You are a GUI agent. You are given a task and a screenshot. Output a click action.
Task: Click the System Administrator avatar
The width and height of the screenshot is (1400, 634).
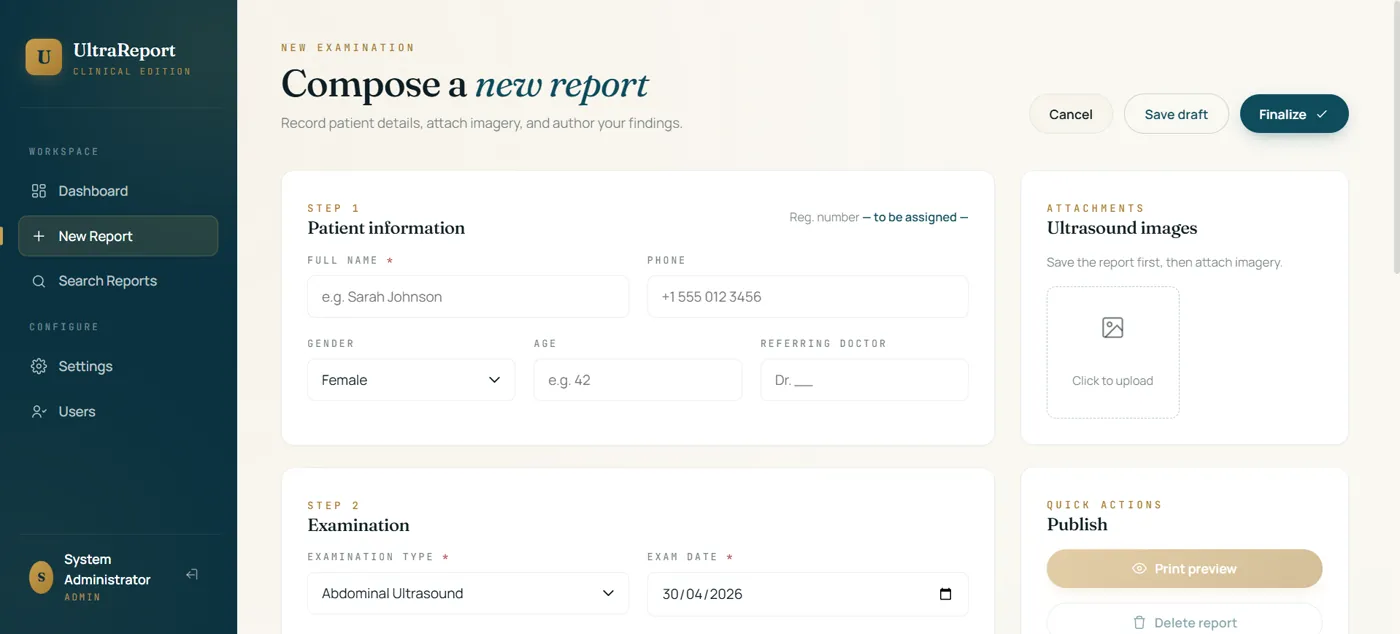(41, 577)
